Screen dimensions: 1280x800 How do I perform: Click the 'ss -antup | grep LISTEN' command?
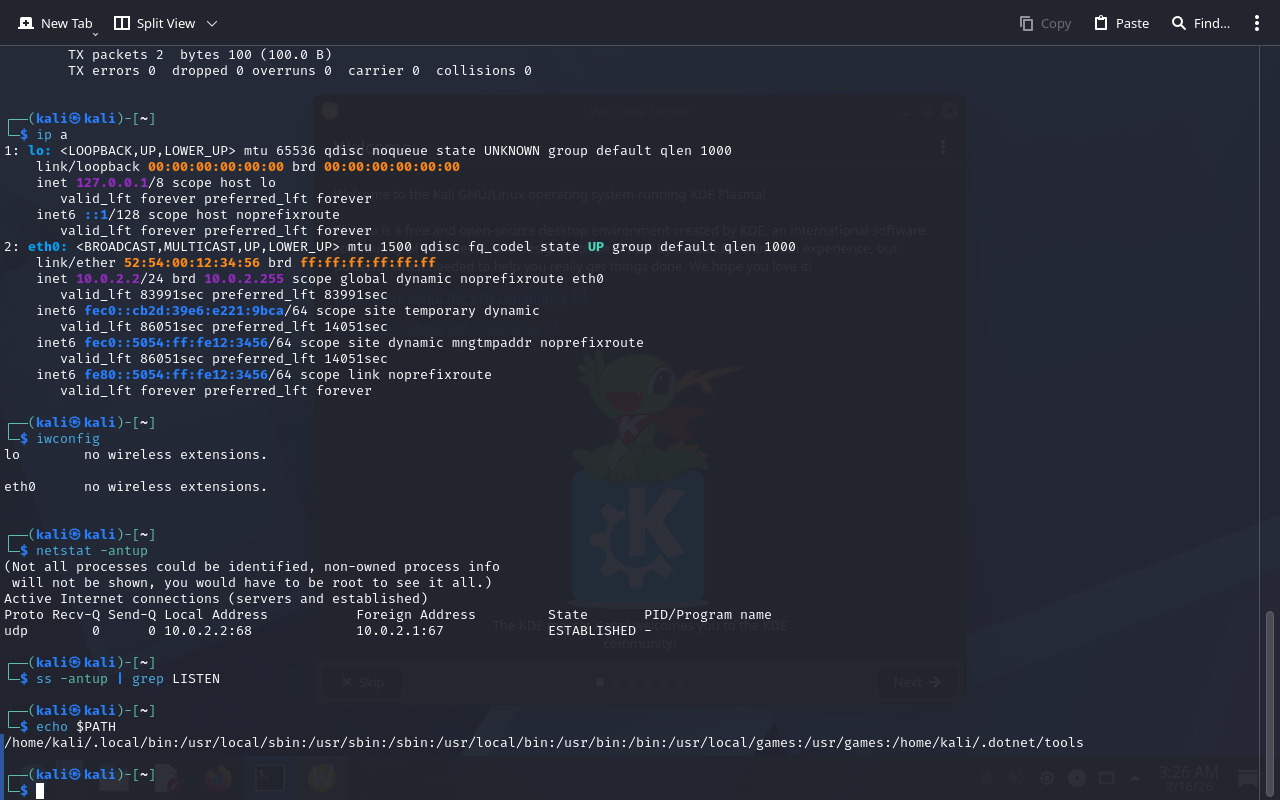point(128,678)
